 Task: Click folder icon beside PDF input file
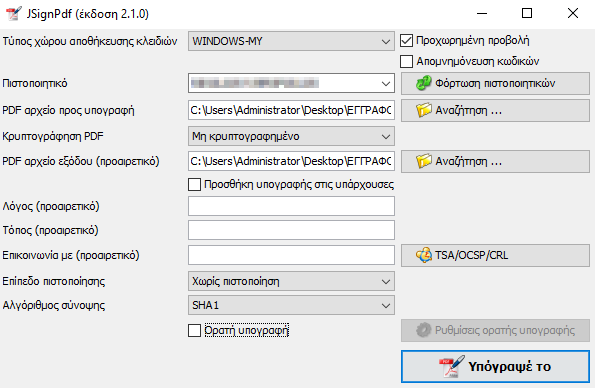(424, 110)
